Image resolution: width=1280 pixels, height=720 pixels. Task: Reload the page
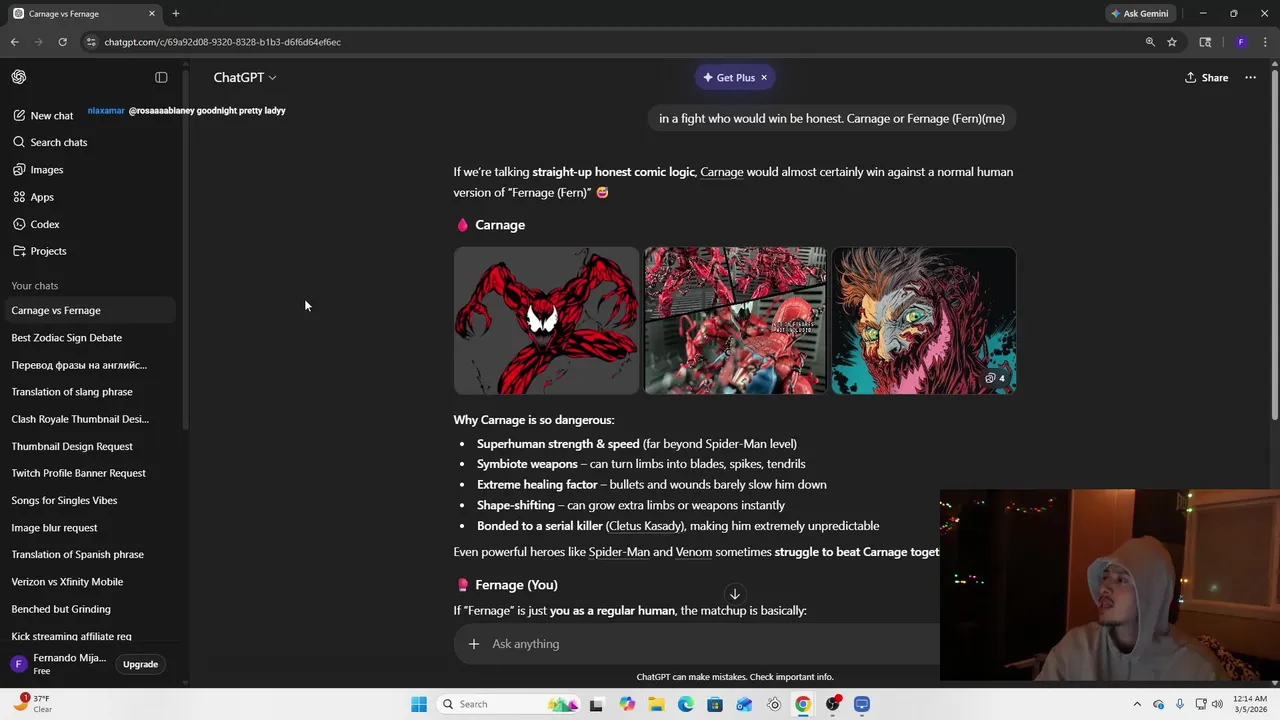pyautogui.click(x=62, y=42)
